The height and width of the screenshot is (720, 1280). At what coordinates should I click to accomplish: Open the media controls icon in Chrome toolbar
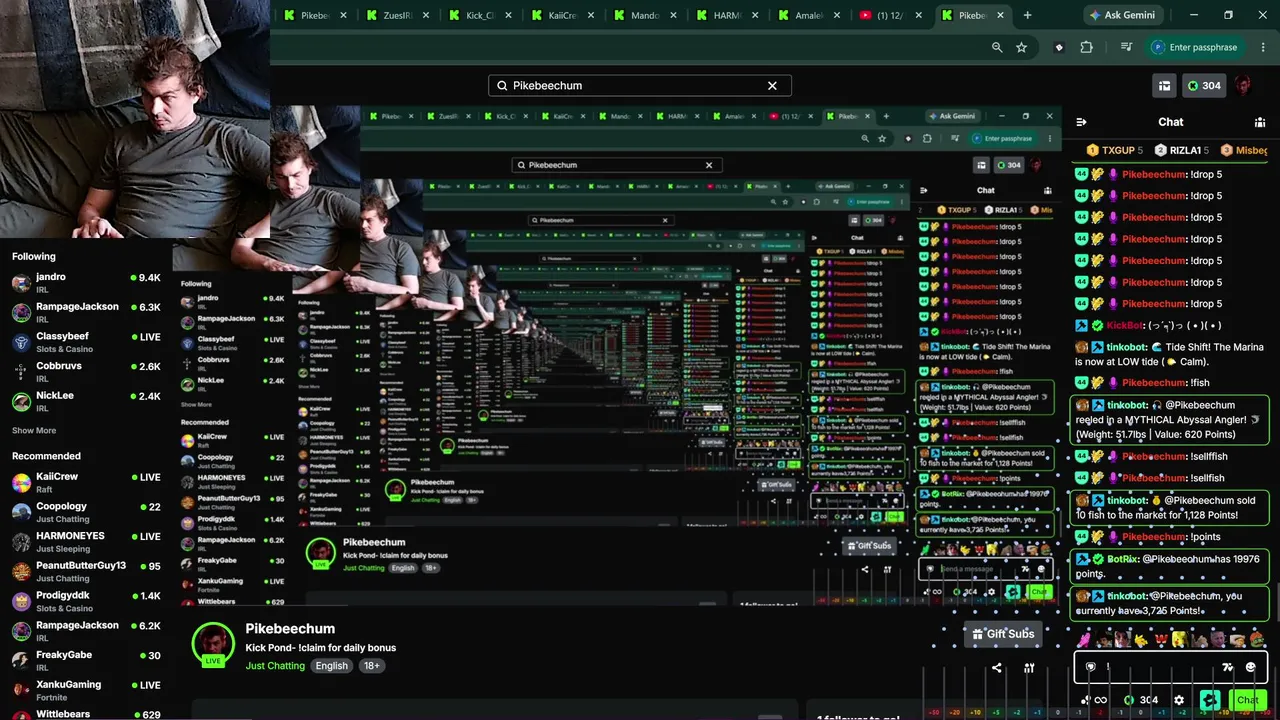tap(1126, 47)
